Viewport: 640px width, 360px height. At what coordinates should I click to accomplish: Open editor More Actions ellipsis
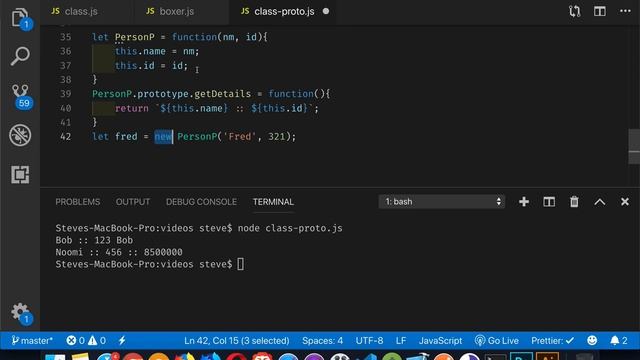625,11
